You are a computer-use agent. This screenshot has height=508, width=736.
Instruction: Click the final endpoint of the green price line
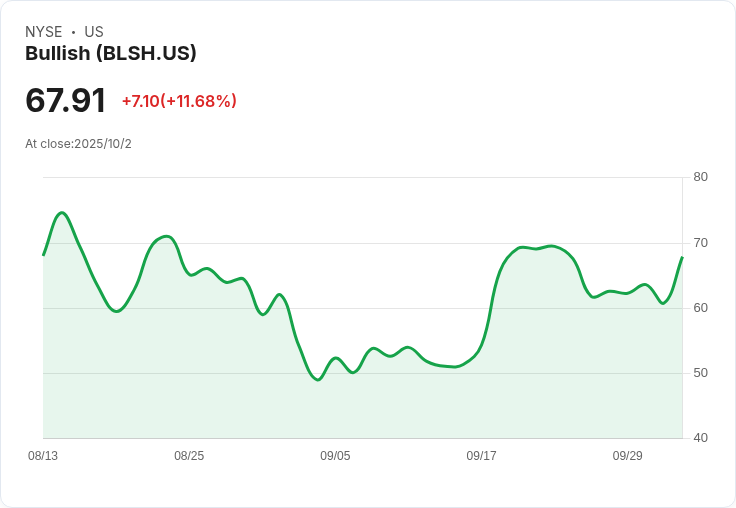pyautogui.click(x=682, y=257)
